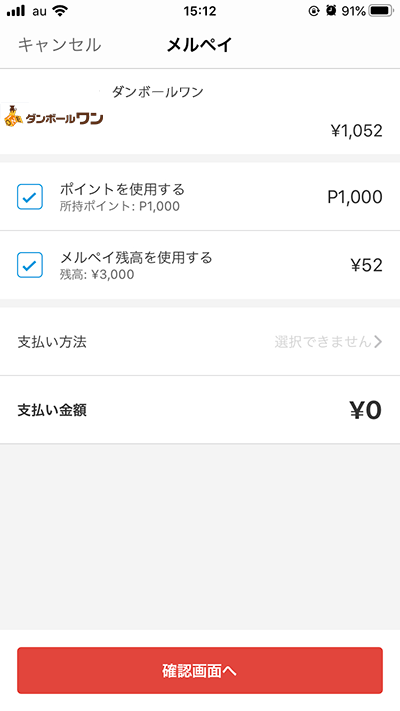The image size is (400, 711).
Task: Tap the battery indicator icon
Action: point(381,10)
